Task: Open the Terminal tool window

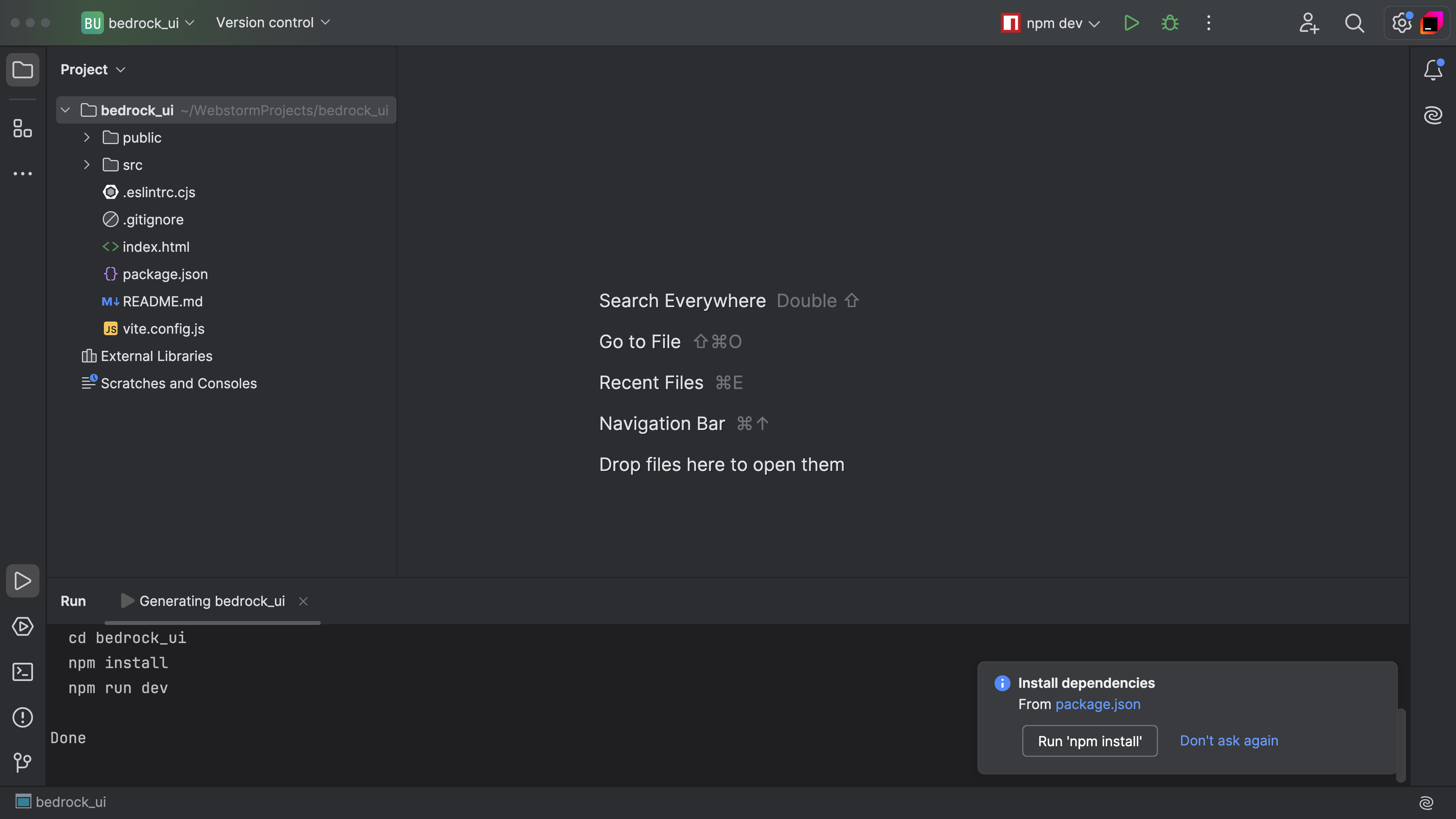Action: click(23, 672)
